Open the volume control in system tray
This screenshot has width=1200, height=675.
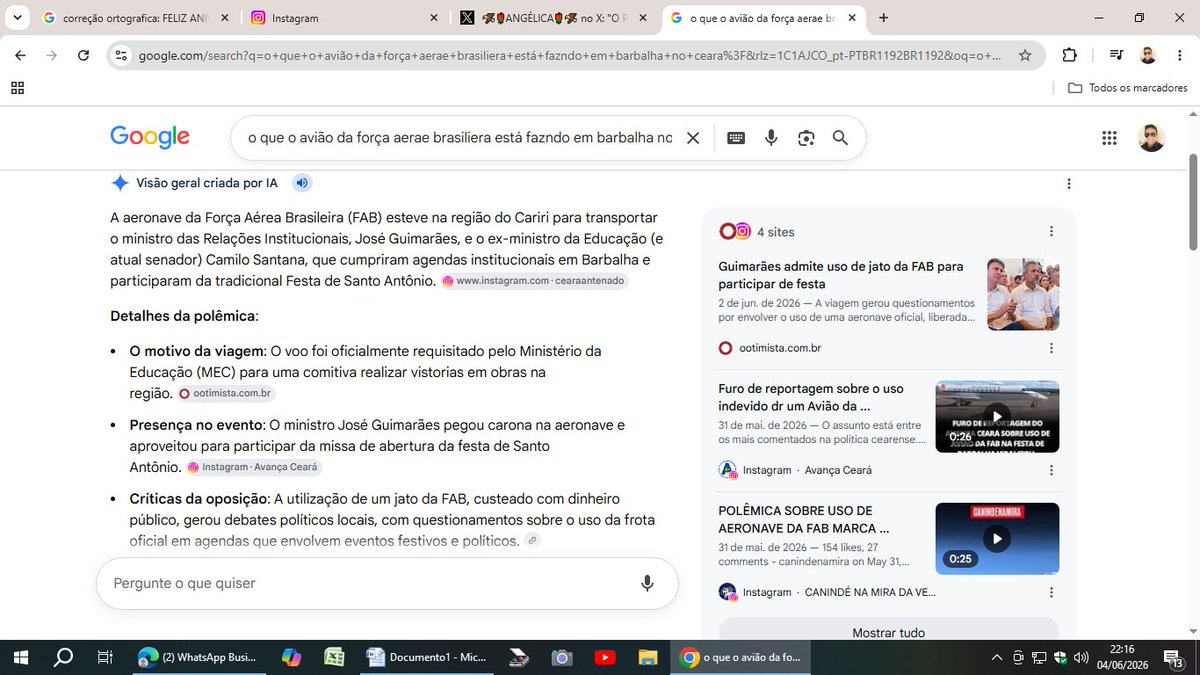[1079, 657]
